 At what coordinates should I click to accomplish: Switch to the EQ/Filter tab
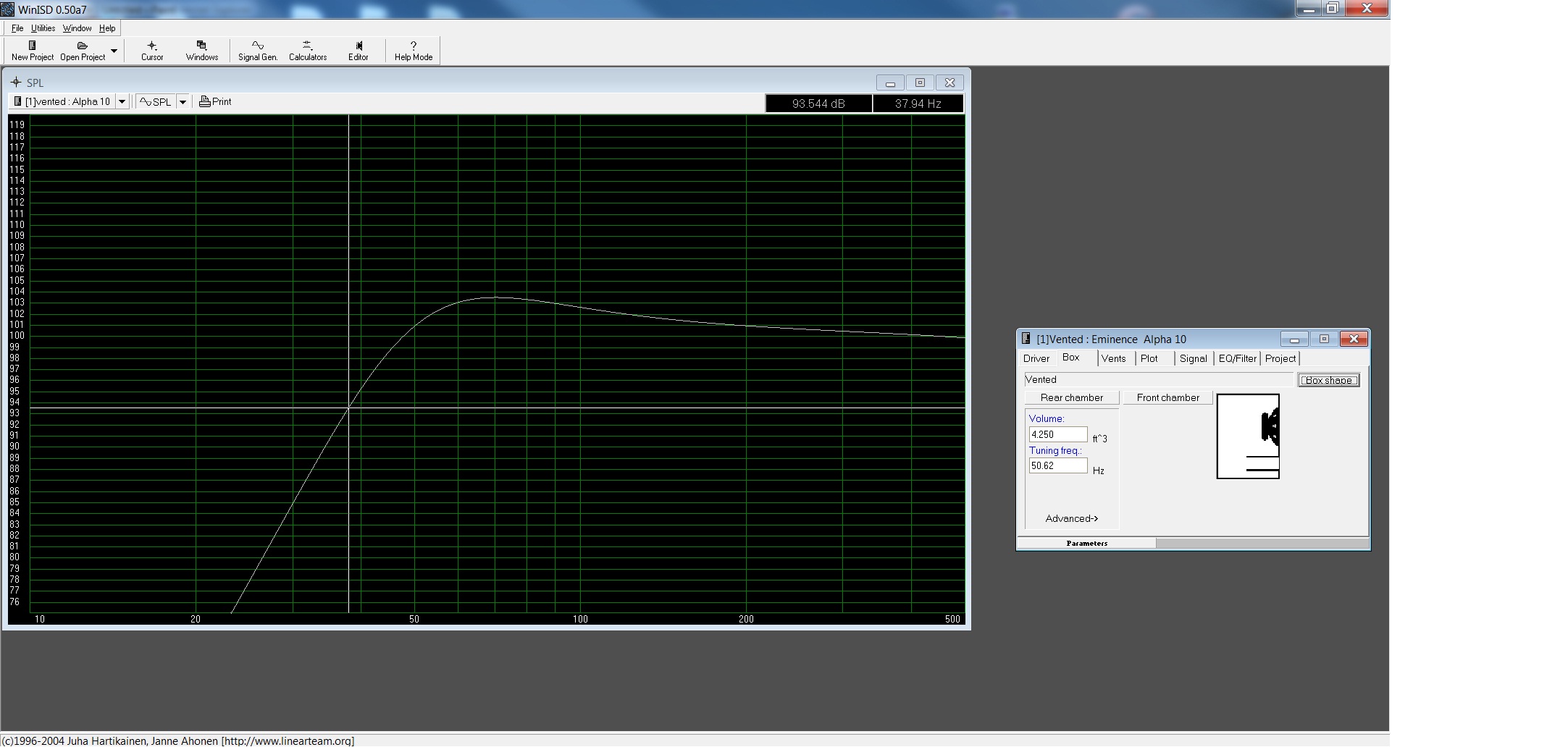coord(1237,359)
